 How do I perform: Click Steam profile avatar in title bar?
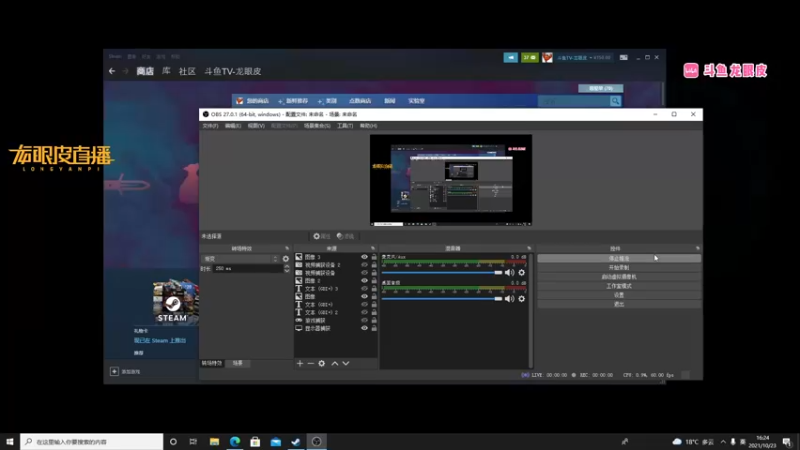(x=547, y=58)
